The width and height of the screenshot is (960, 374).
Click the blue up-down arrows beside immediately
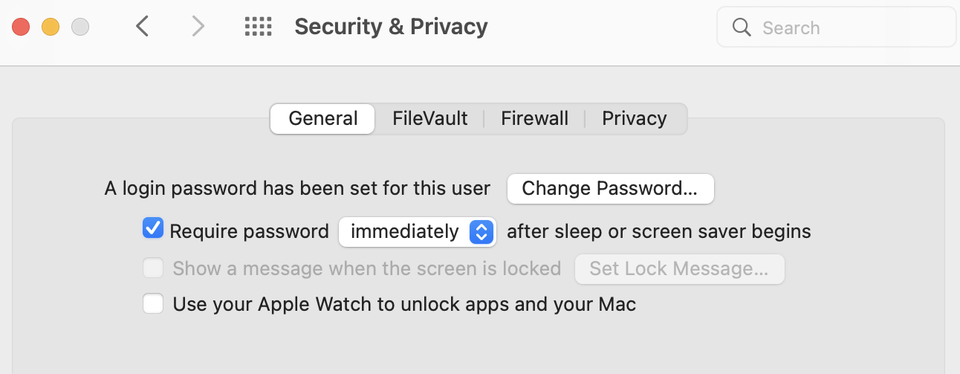tap(481, 232)
